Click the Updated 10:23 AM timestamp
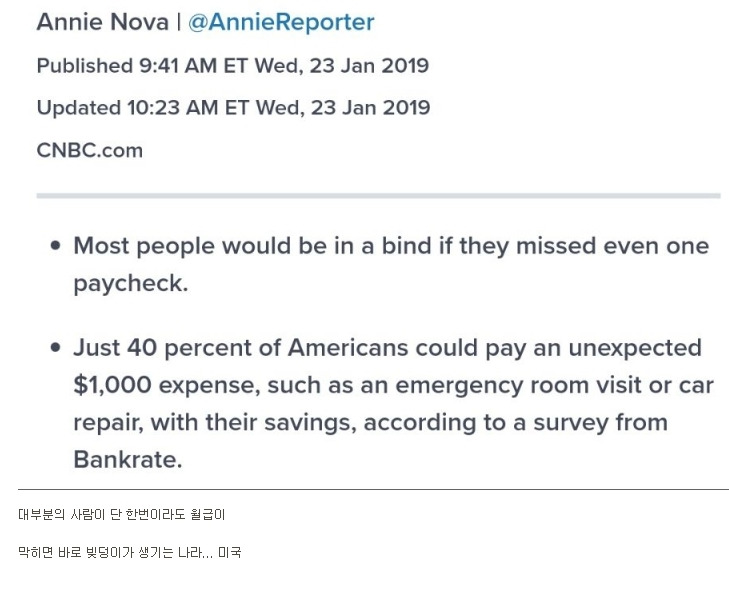Viewport: 729px width, 606px height. pyautogui.click(x=233, y=108)
